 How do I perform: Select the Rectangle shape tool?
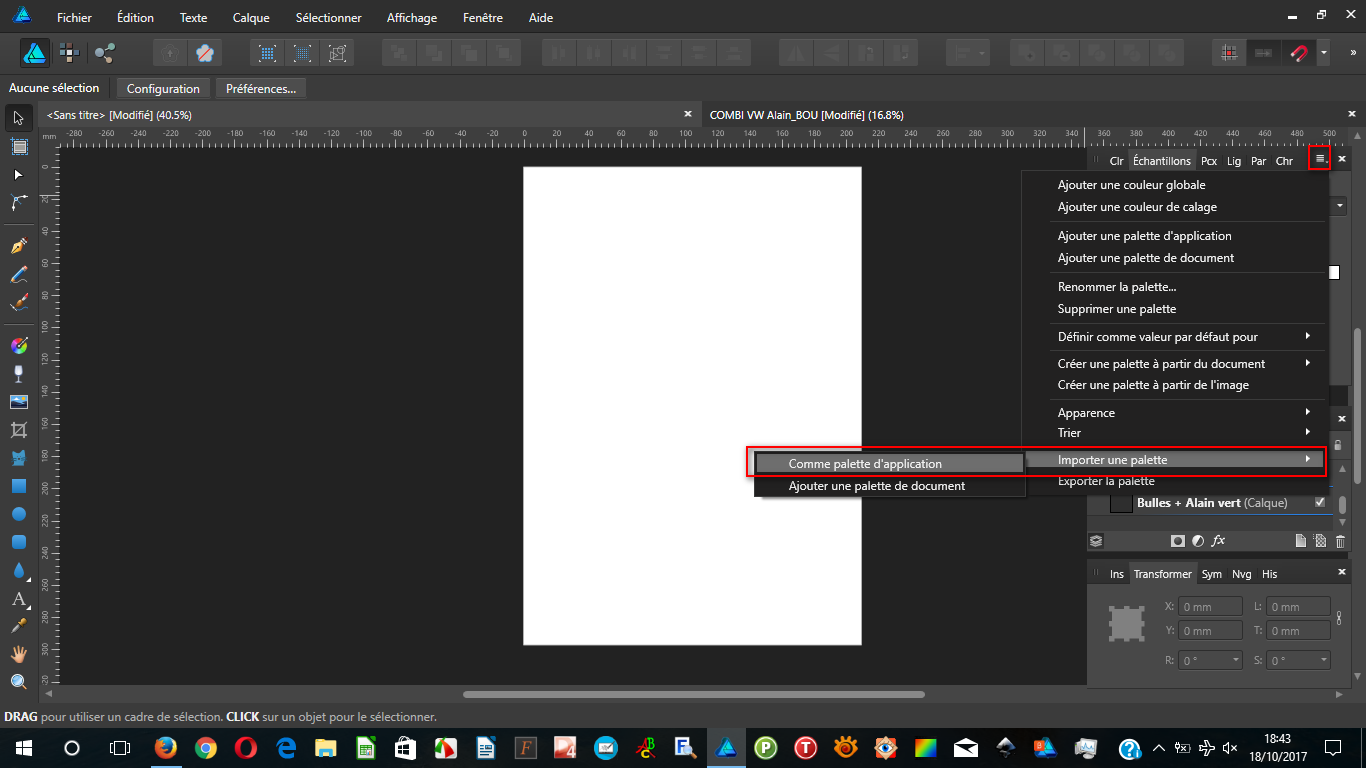click(x=18, y=486)
